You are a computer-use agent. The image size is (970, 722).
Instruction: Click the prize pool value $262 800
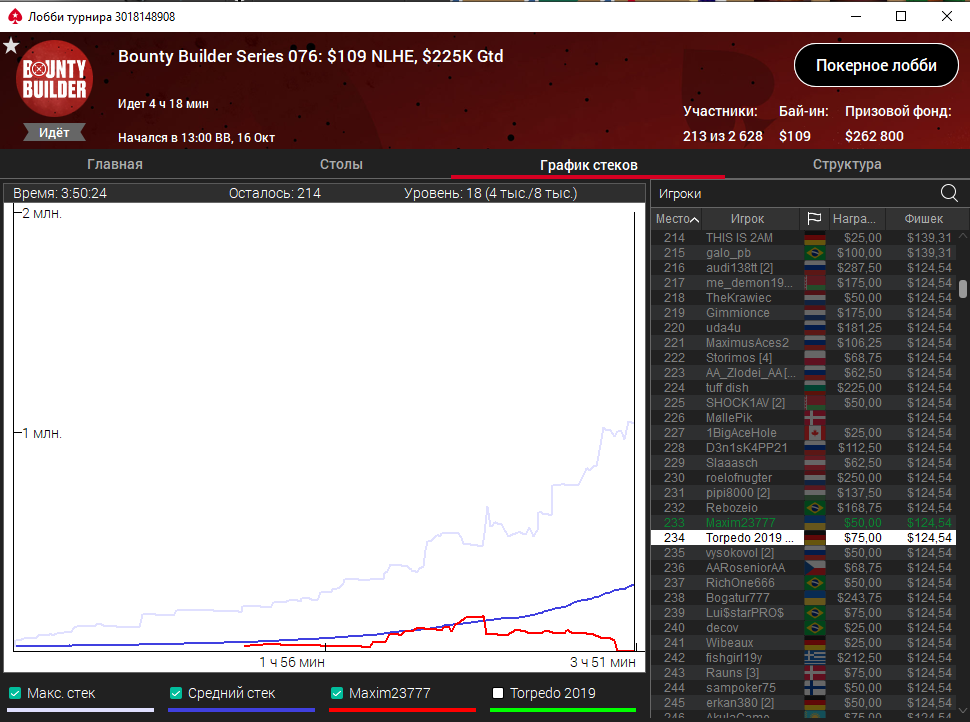874,136
